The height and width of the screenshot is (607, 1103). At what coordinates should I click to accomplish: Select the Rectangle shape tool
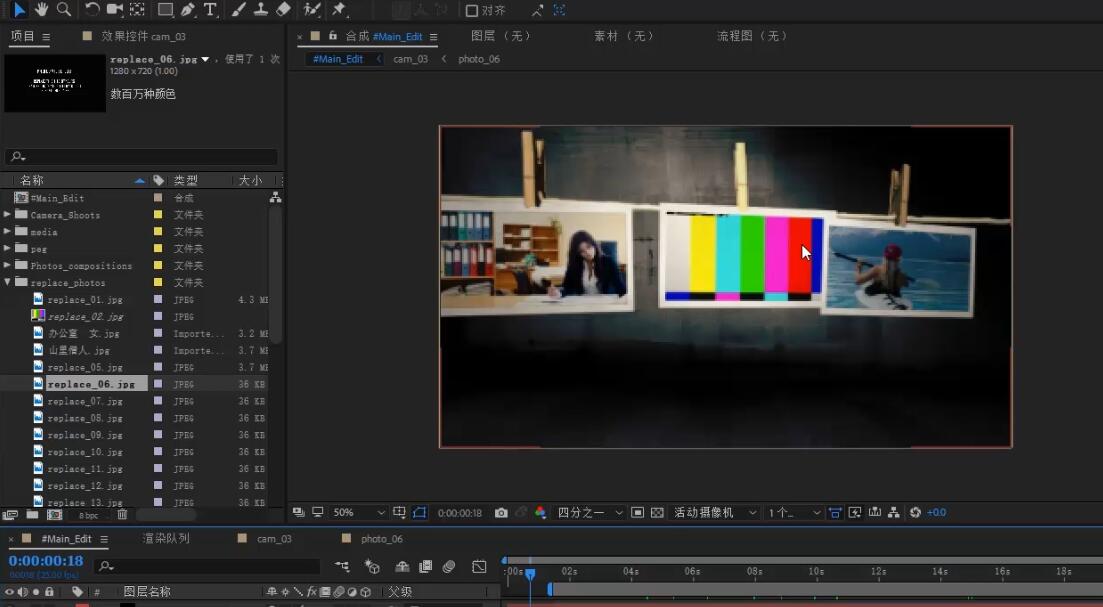(165, 9)
